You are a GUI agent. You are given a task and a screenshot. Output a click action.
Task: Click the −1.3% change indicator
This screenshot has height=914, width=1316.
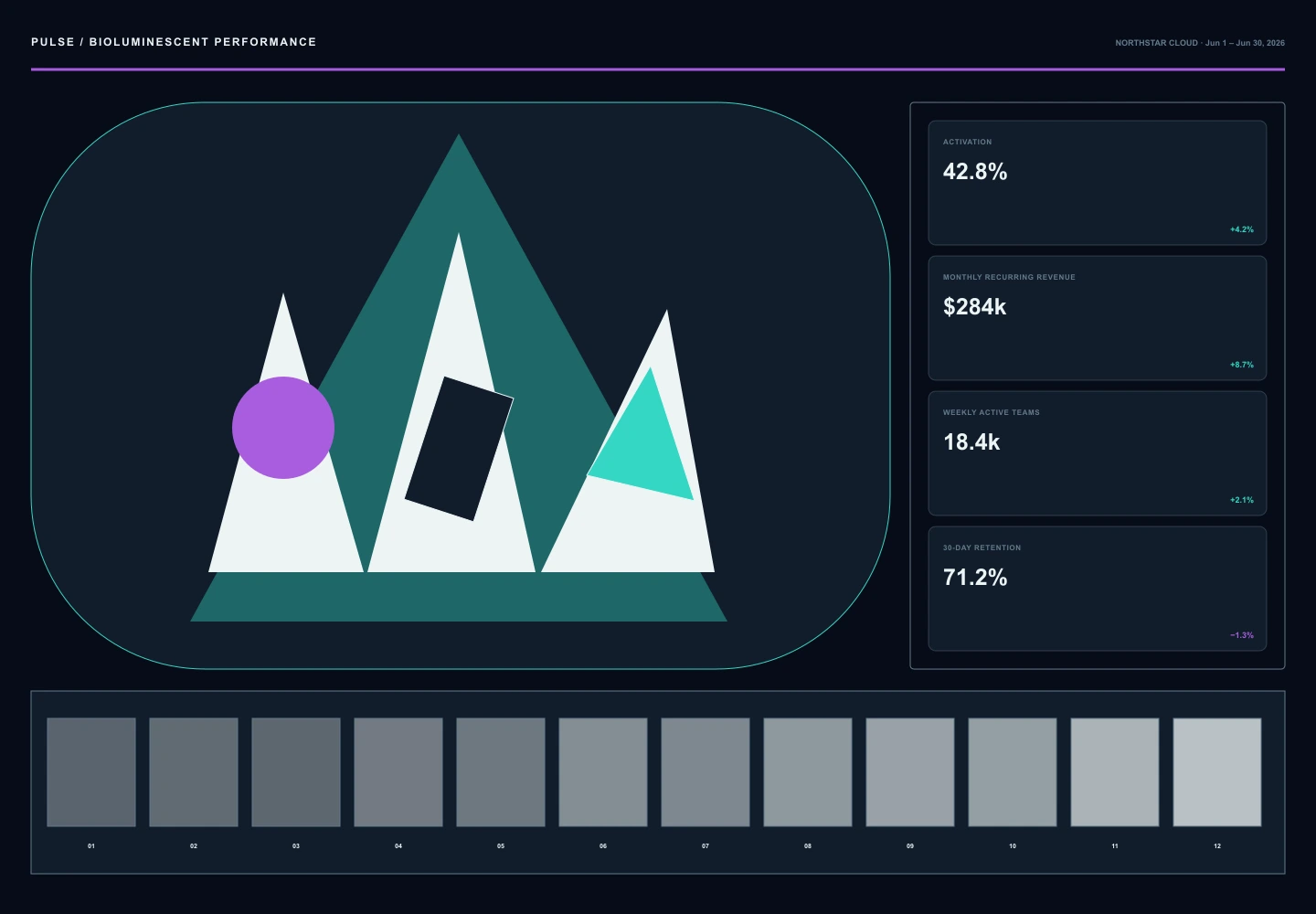(x=1242, y=635)
